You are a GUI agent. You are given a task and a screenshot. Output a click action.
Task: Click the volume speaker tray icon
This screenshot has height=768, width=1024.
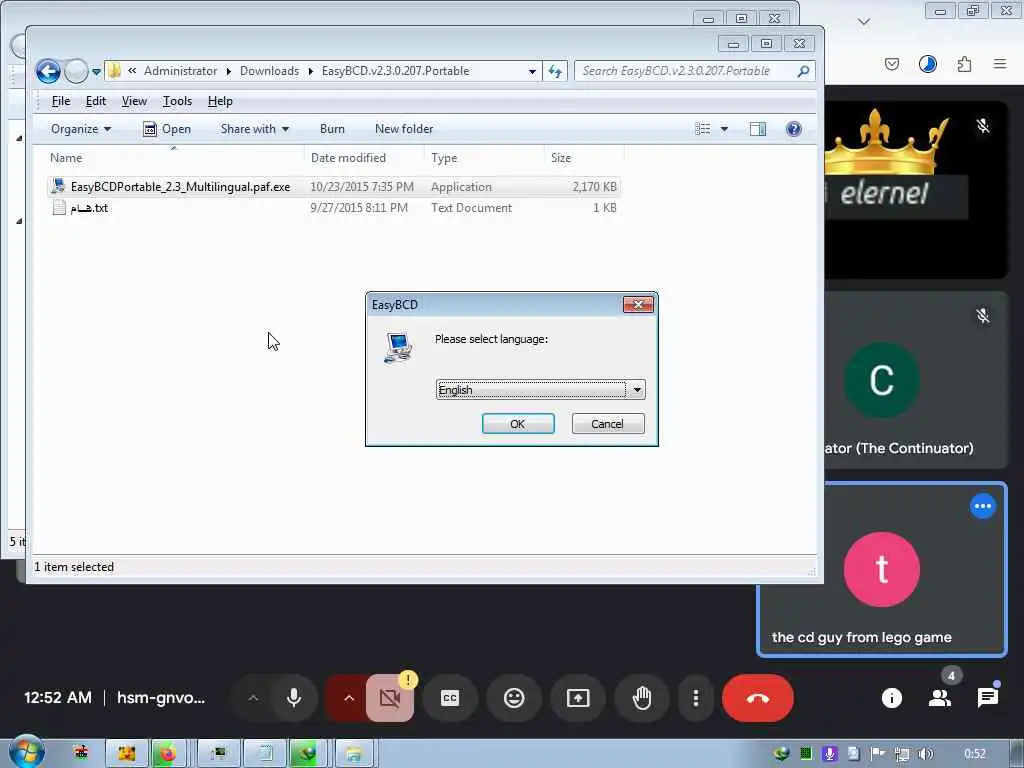pyautogui.click(x=925, y=754)
